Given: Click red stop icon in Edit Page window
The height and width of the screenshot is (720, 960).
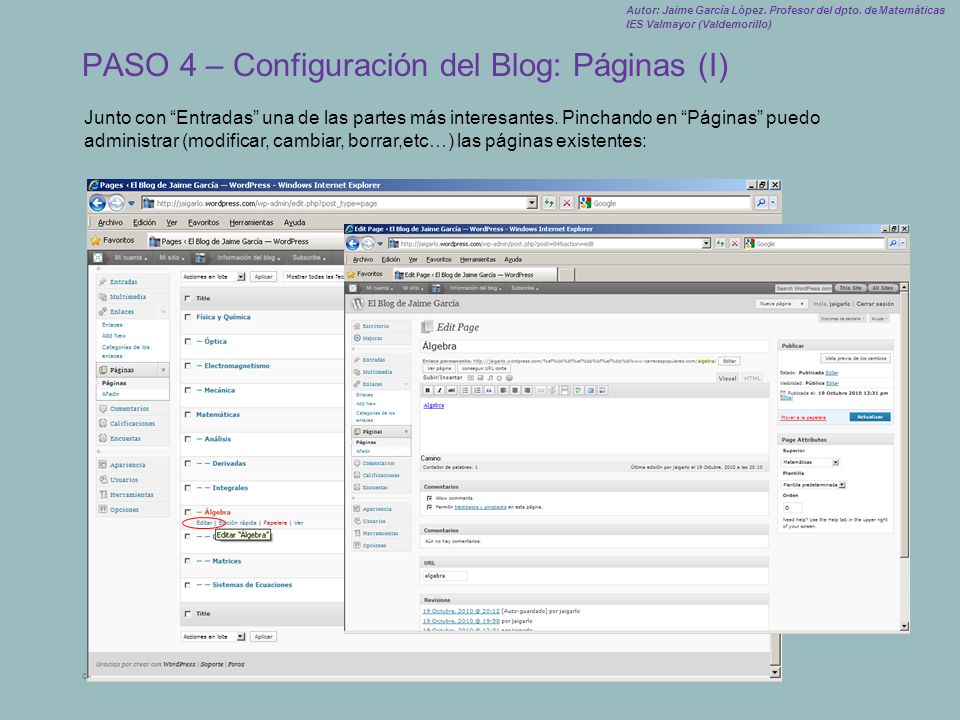Looking at the screenshot, I should [735, 244].
